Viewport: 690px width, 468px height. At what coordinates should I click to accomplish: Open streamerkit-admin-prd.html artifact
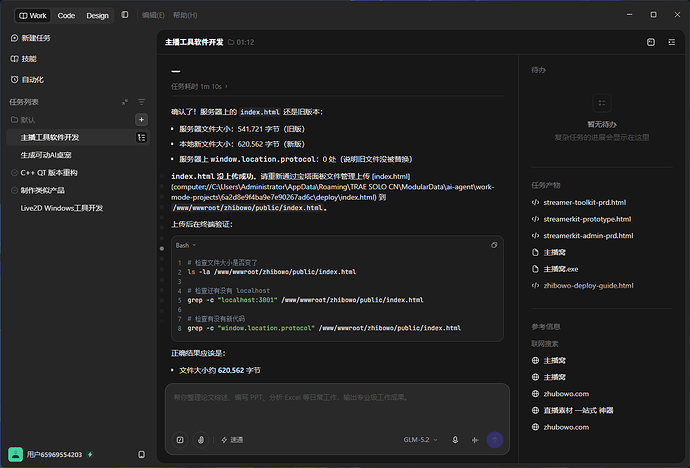click(588, 236)
